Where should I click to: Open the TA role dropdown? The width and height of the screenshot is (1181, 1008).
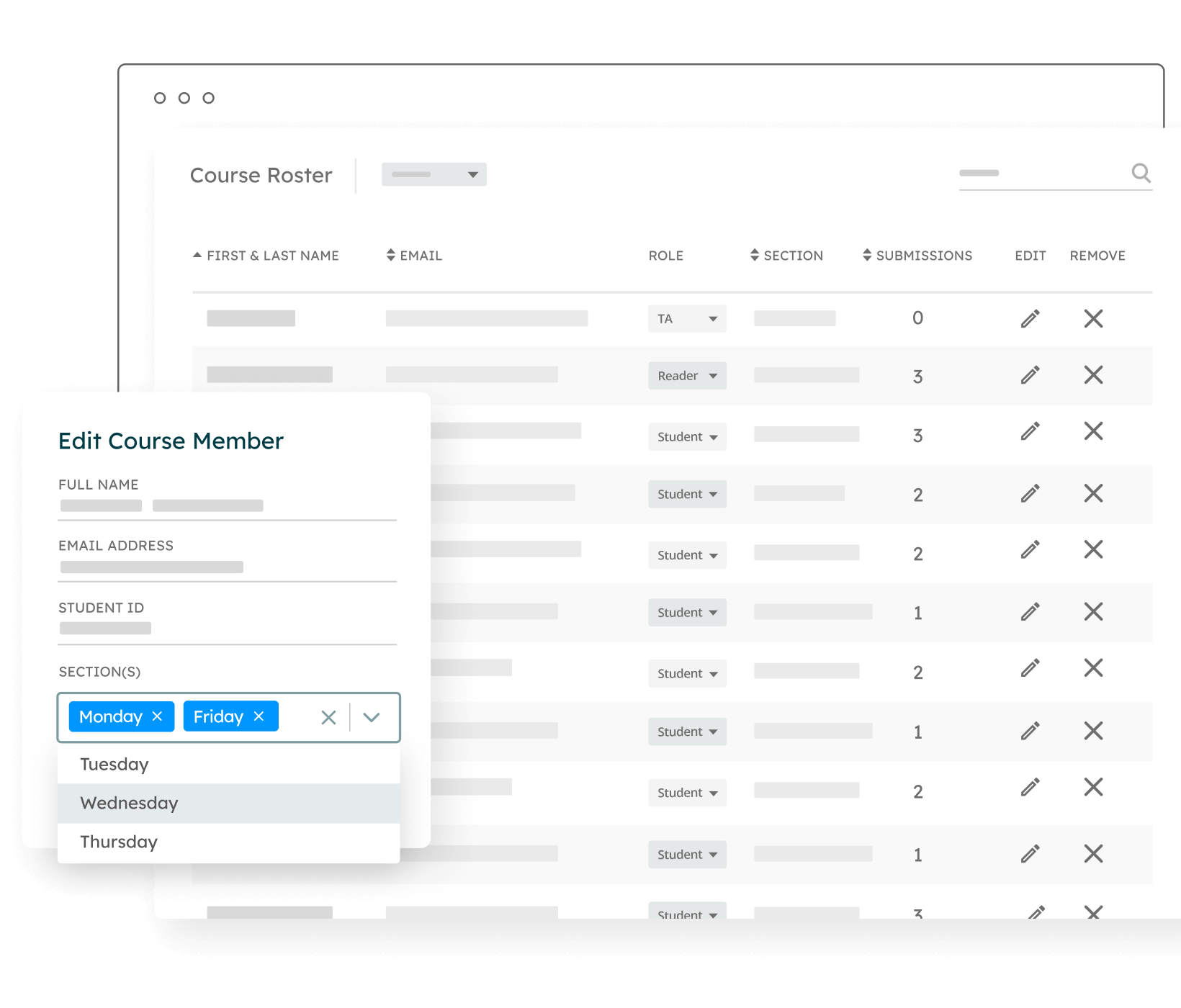687,319
